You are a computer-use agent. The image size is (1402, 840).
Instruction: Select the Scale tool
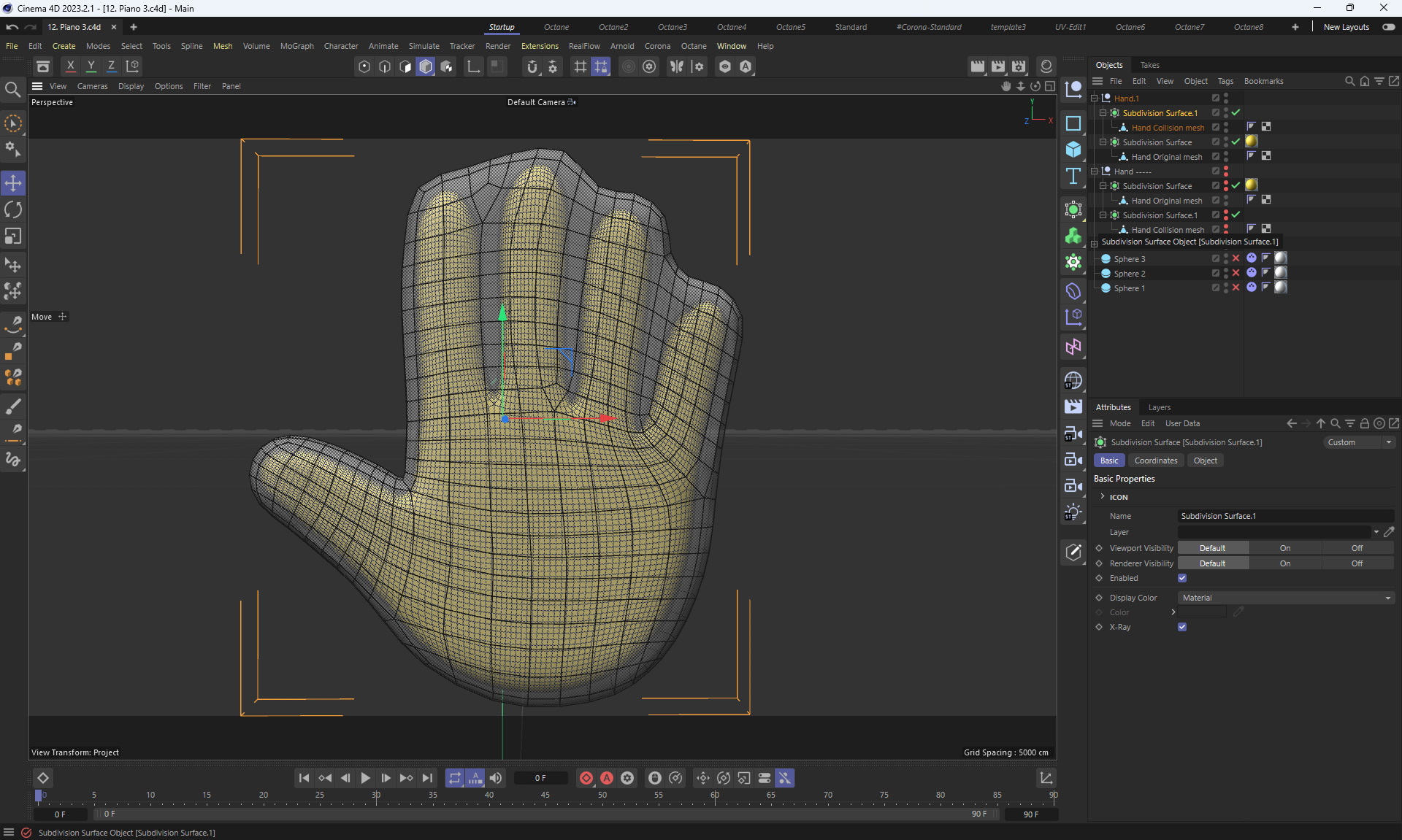coord(13,236)
